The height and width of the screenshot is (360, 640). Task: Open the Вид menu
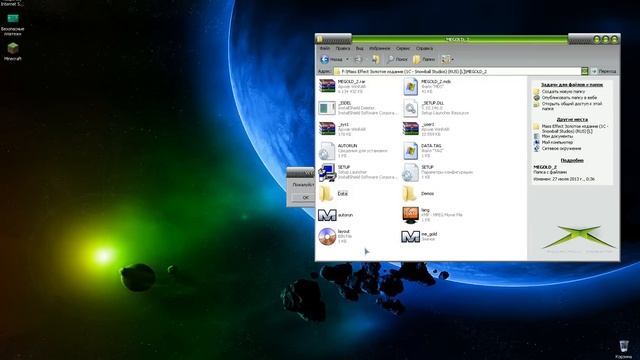coord(360,48)
